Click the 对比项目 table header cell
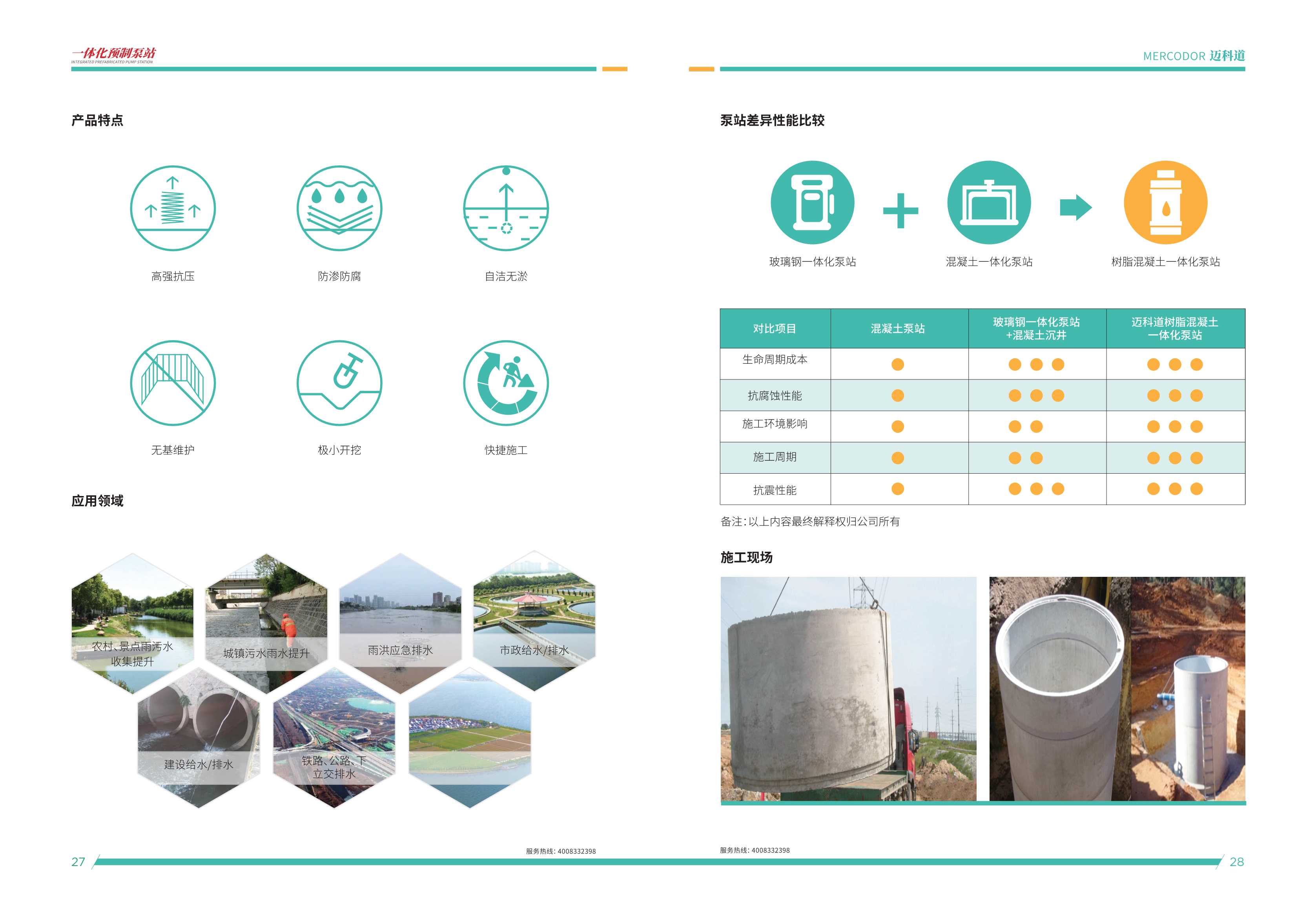Image resolution: width=1316 pixels, height=899 pixels. tap(775, 328)
